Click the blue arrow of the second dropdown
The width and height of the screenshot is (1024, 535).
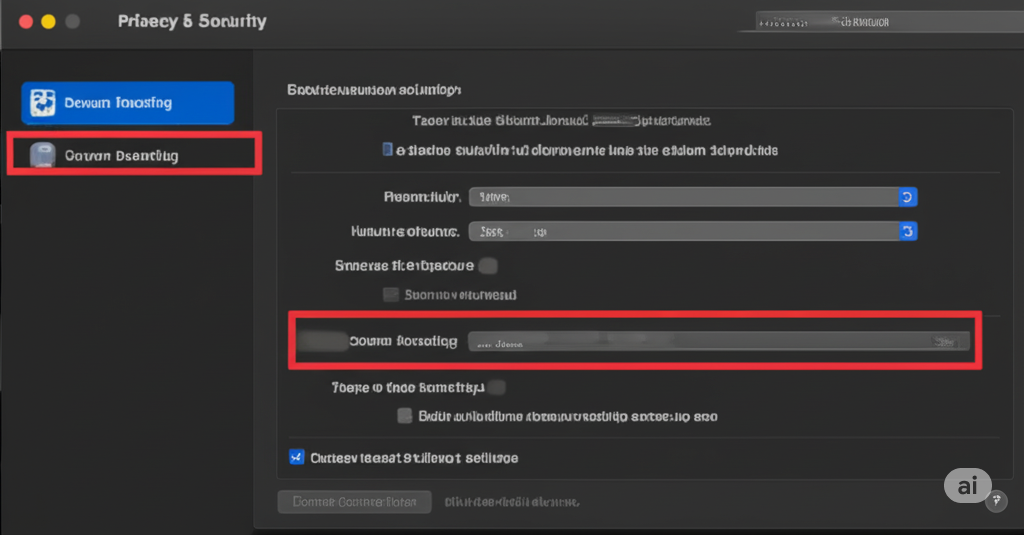(908, 231)
